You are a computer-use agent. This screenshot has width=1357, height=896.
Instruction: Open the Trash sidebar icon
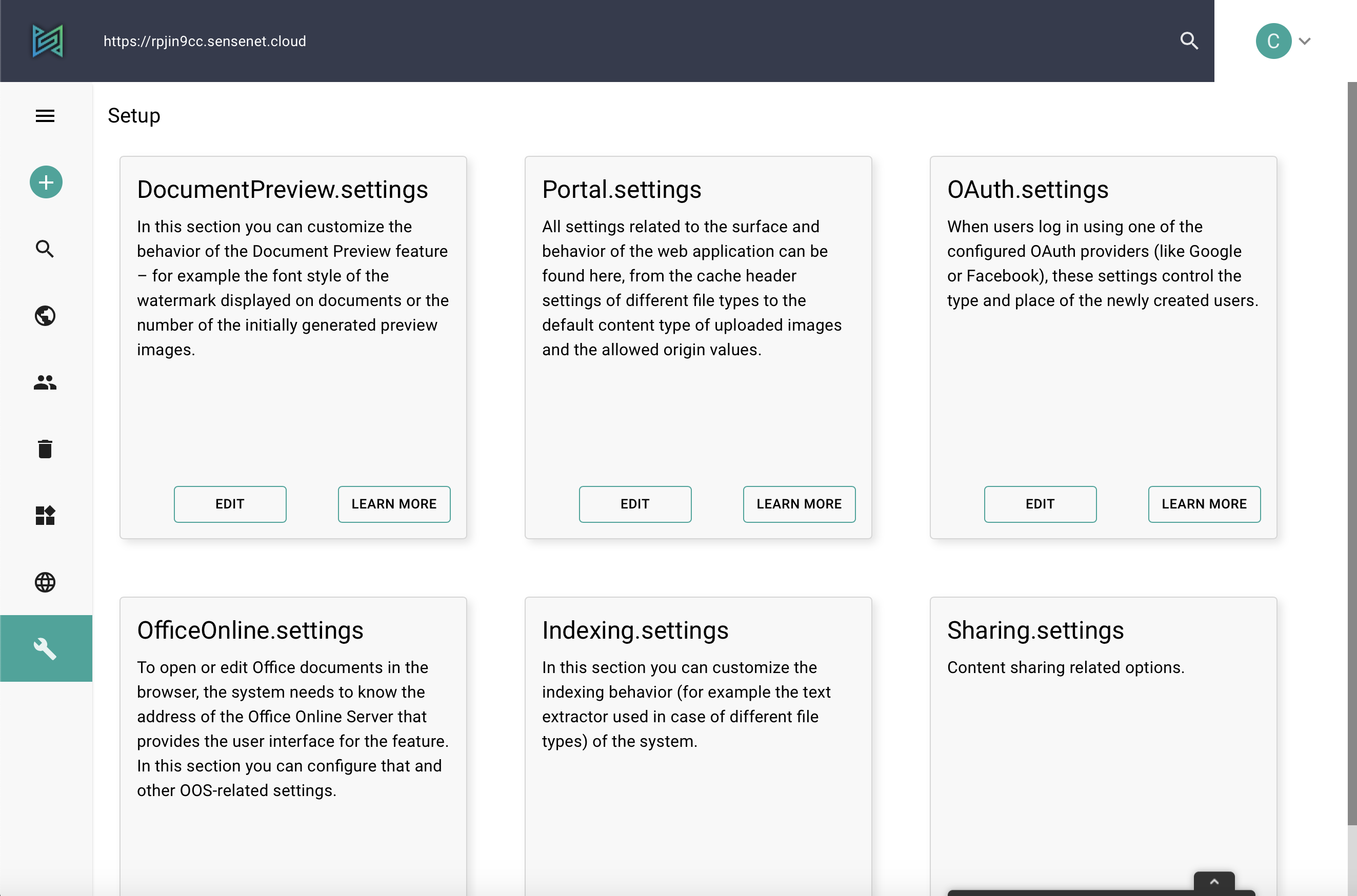[45, 449]
